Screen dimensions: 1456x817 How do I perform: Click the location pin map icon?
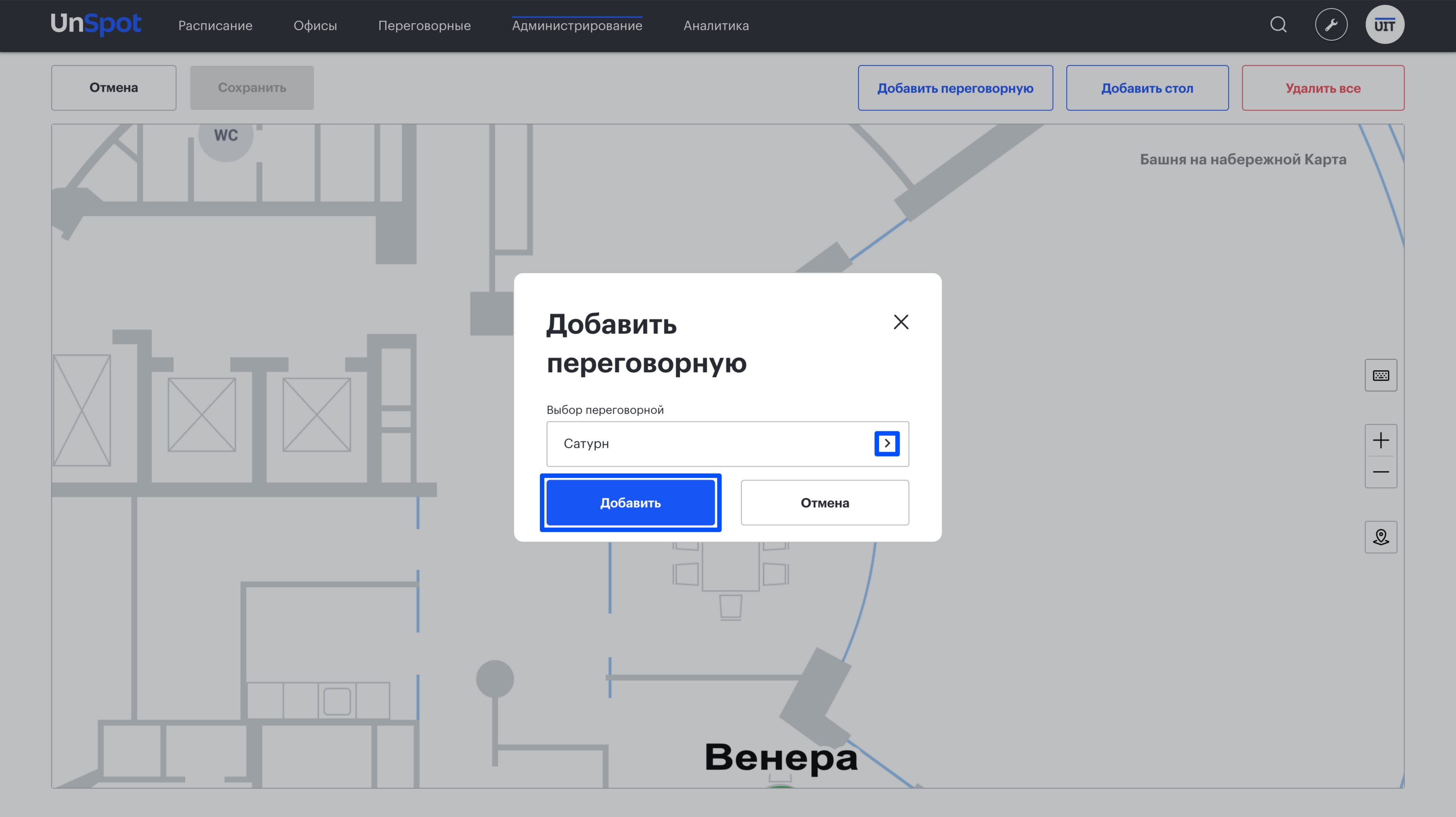click(x=1380, y=537)
